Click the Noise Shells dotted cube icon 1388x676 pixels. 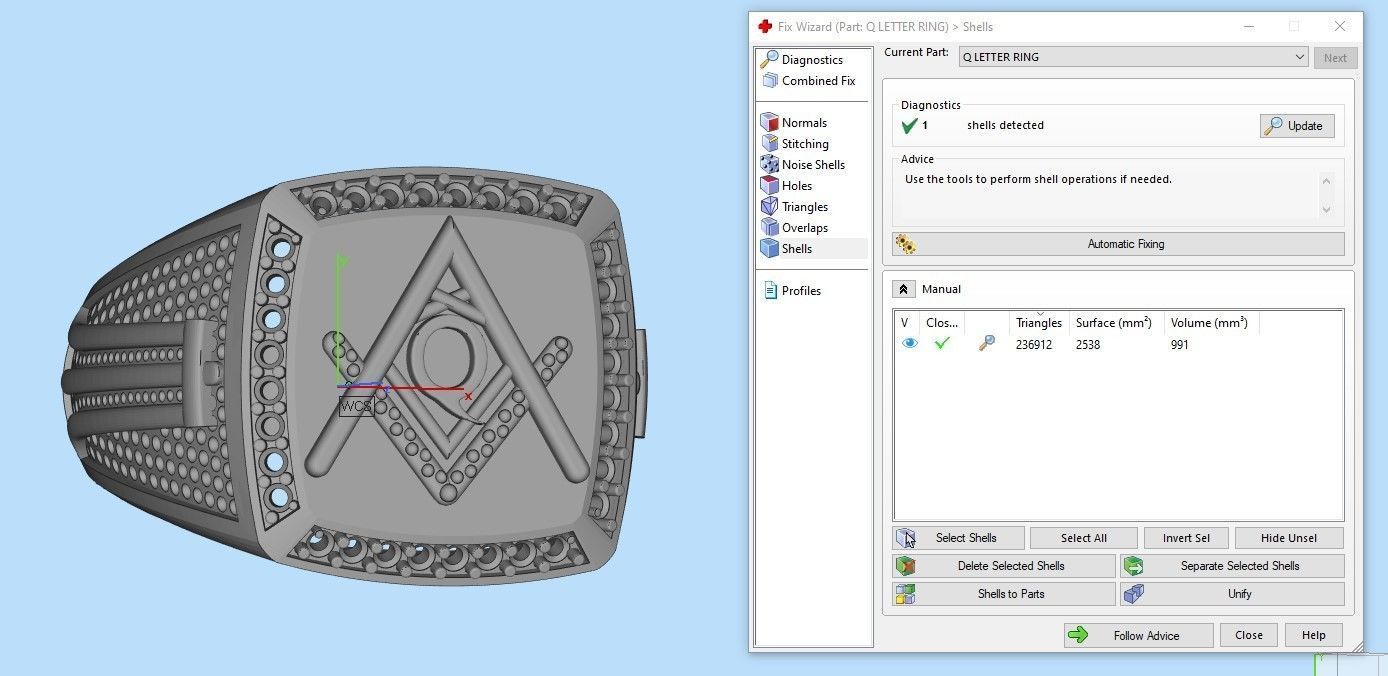tap(769, 164)
